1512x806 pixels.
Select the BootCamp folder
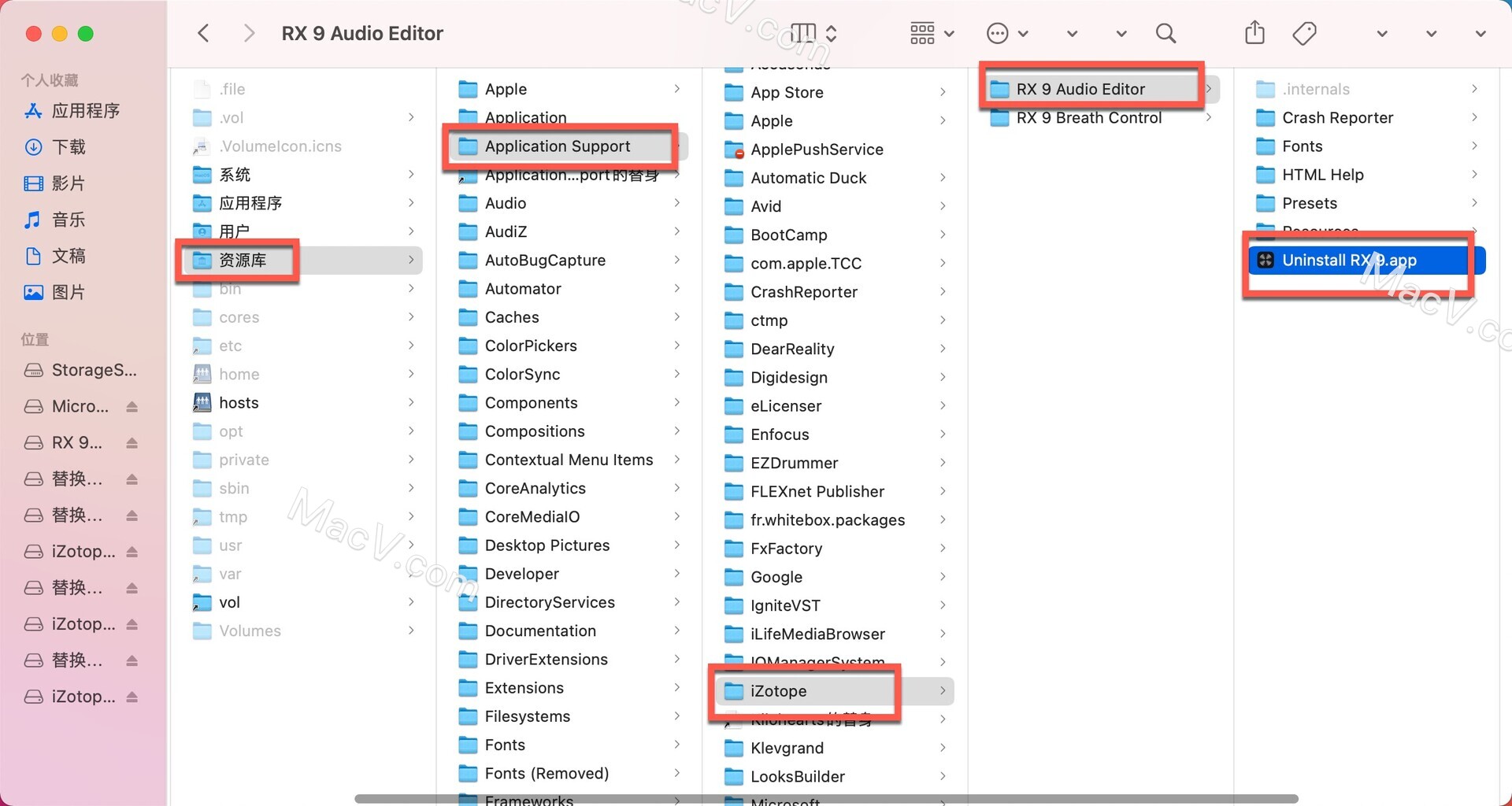(835, 235)
